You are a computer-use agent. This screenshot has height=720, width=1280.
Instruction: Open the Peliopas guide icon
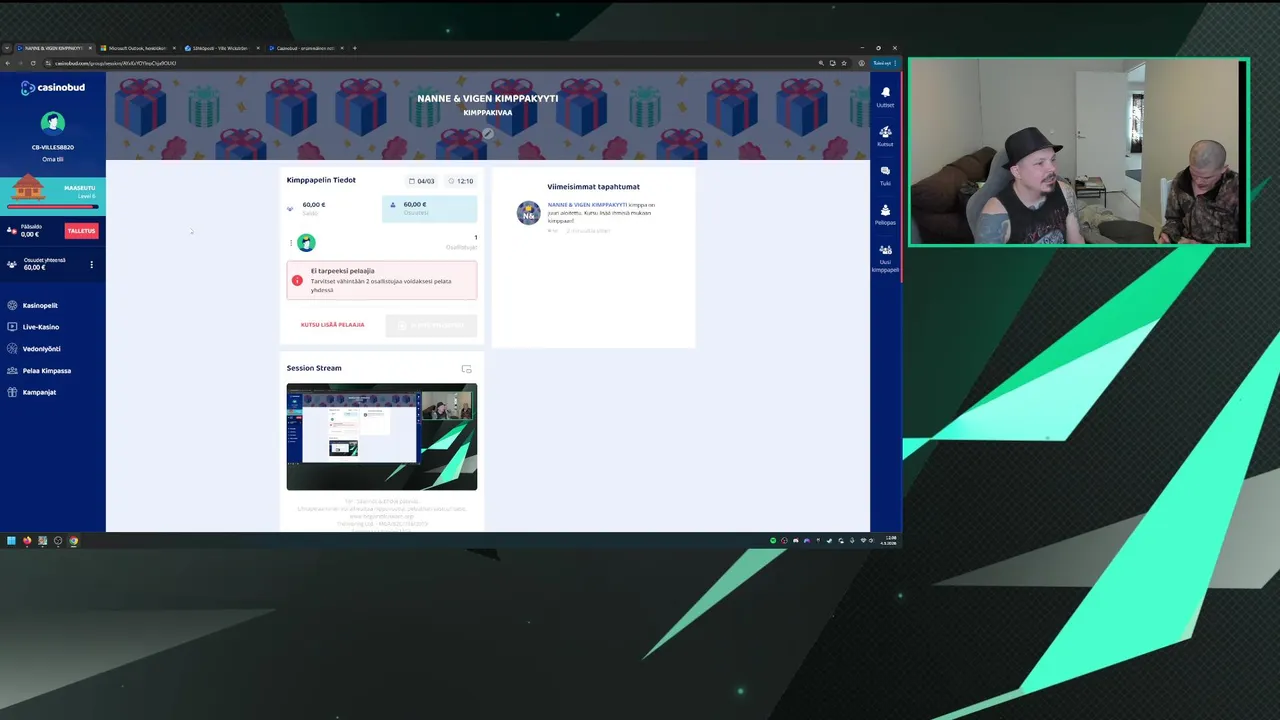885,210
